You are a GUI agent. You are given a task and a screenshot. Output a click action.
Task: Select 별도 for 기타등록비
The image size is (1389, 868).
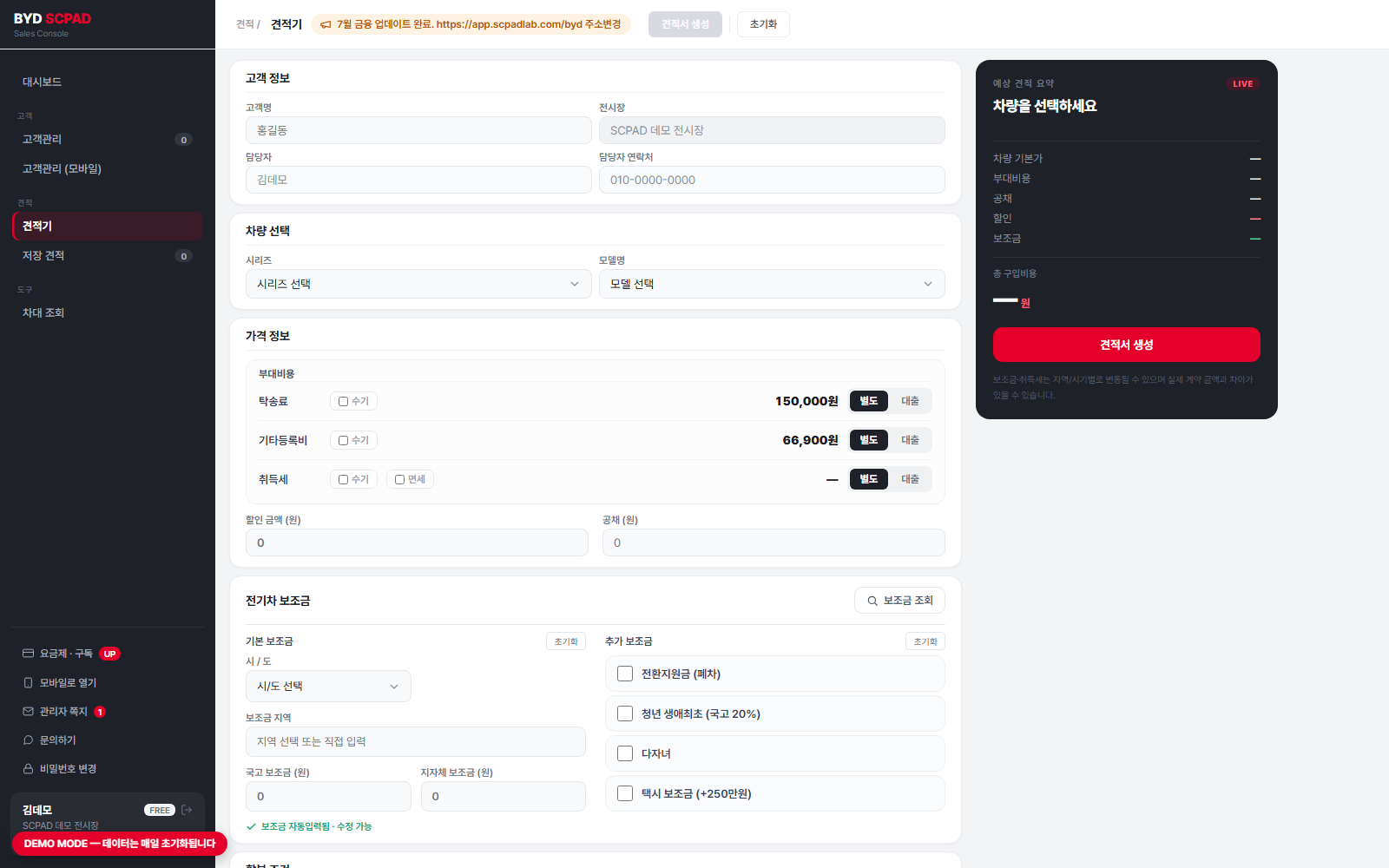pyautogui.click(x=869, y=440)
